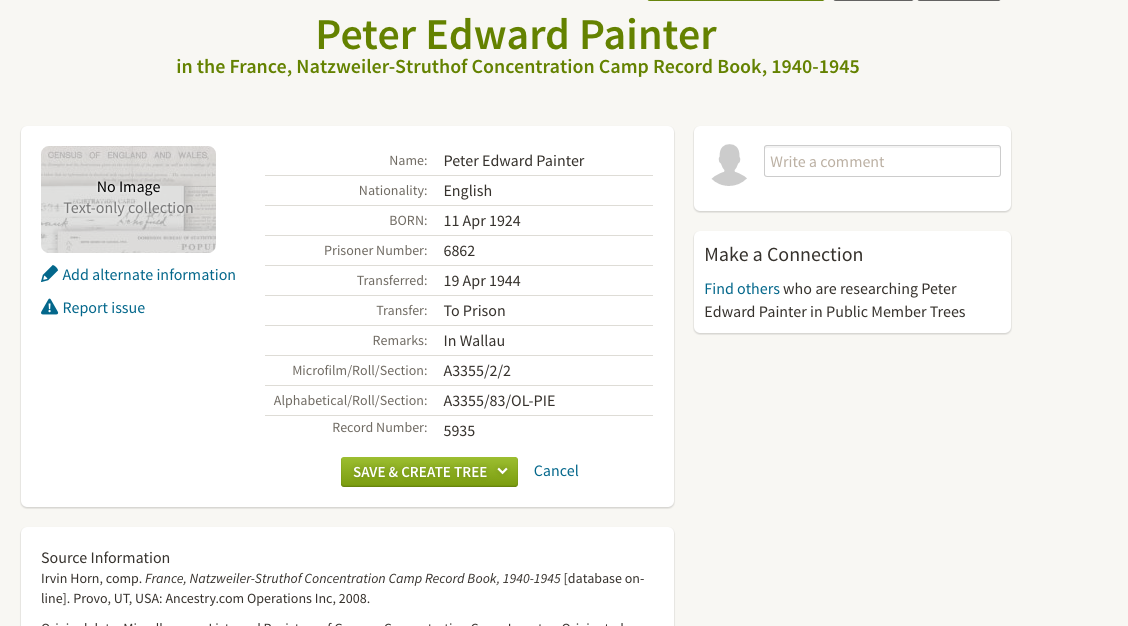The width and height of the screenshot is (1128, 626).
Task: Open Add alternate information link
Action: coord(149,275)
